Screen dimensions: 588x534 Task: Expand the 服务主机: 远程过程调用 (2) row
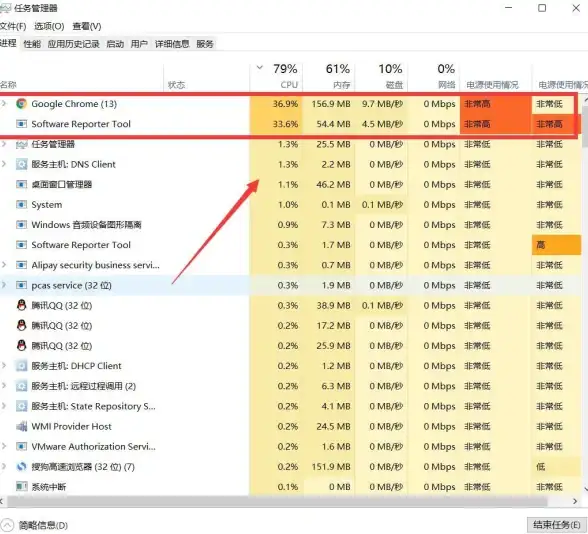(4, 386)
